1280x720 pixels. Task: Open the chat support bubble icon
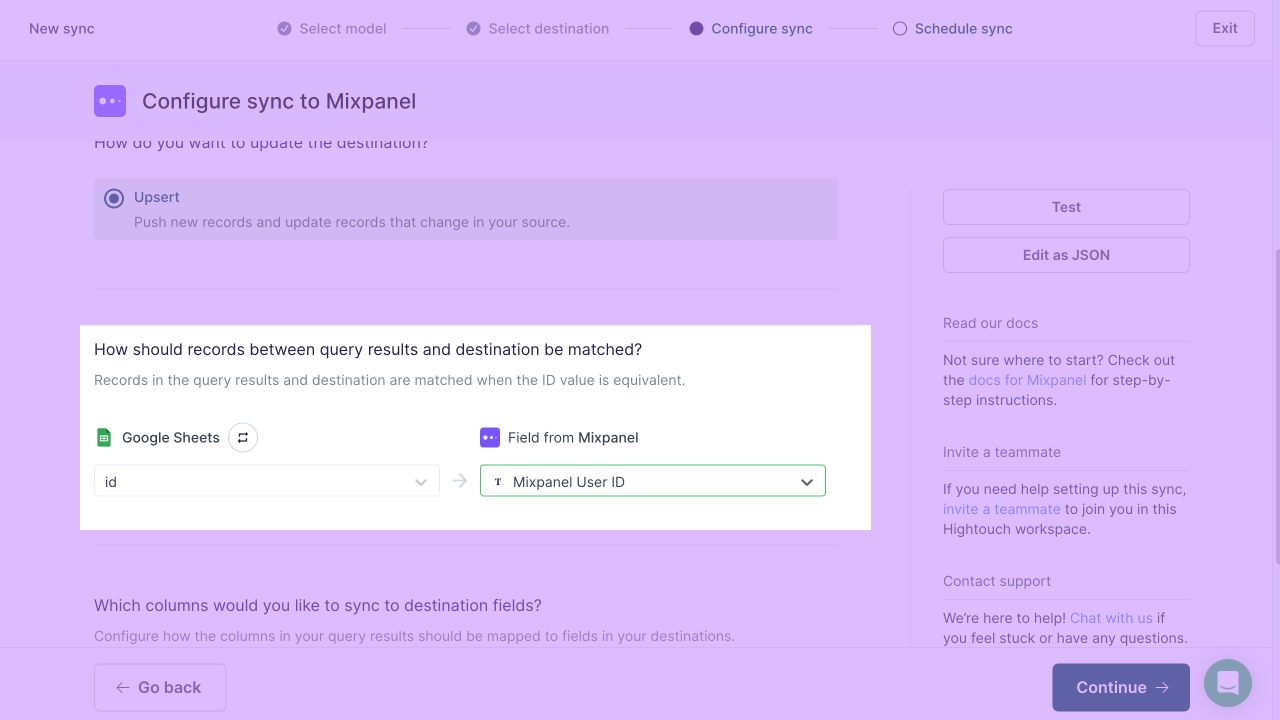pos(1228,683)
